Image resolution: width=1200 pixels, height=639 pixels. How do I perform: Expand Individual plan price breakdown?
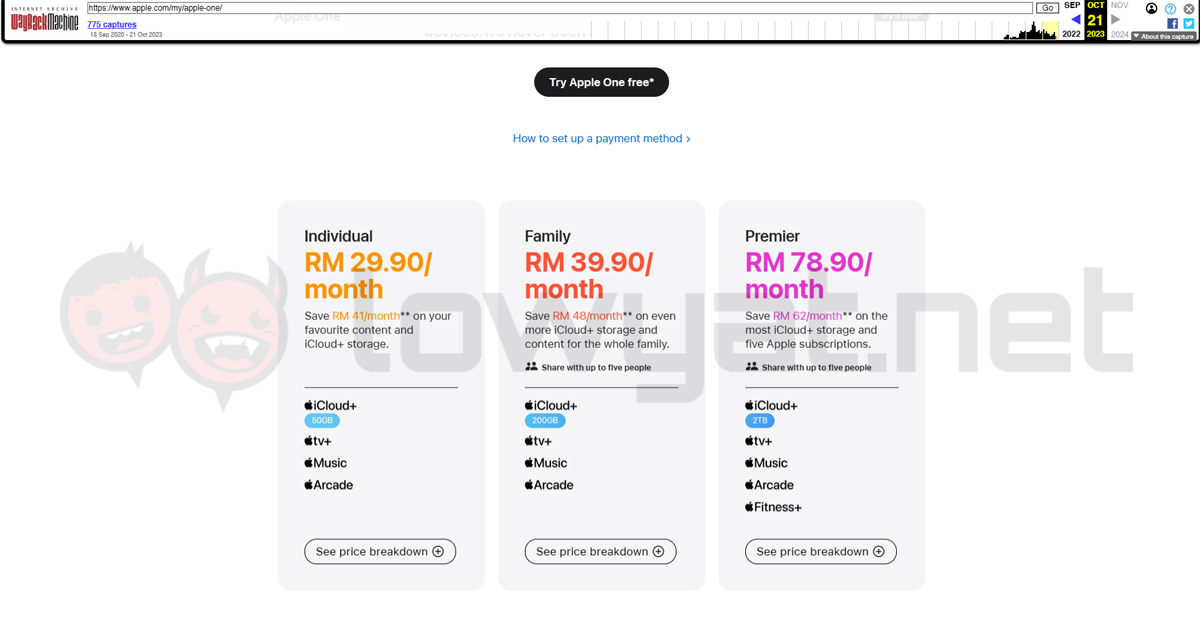(380, 551)
